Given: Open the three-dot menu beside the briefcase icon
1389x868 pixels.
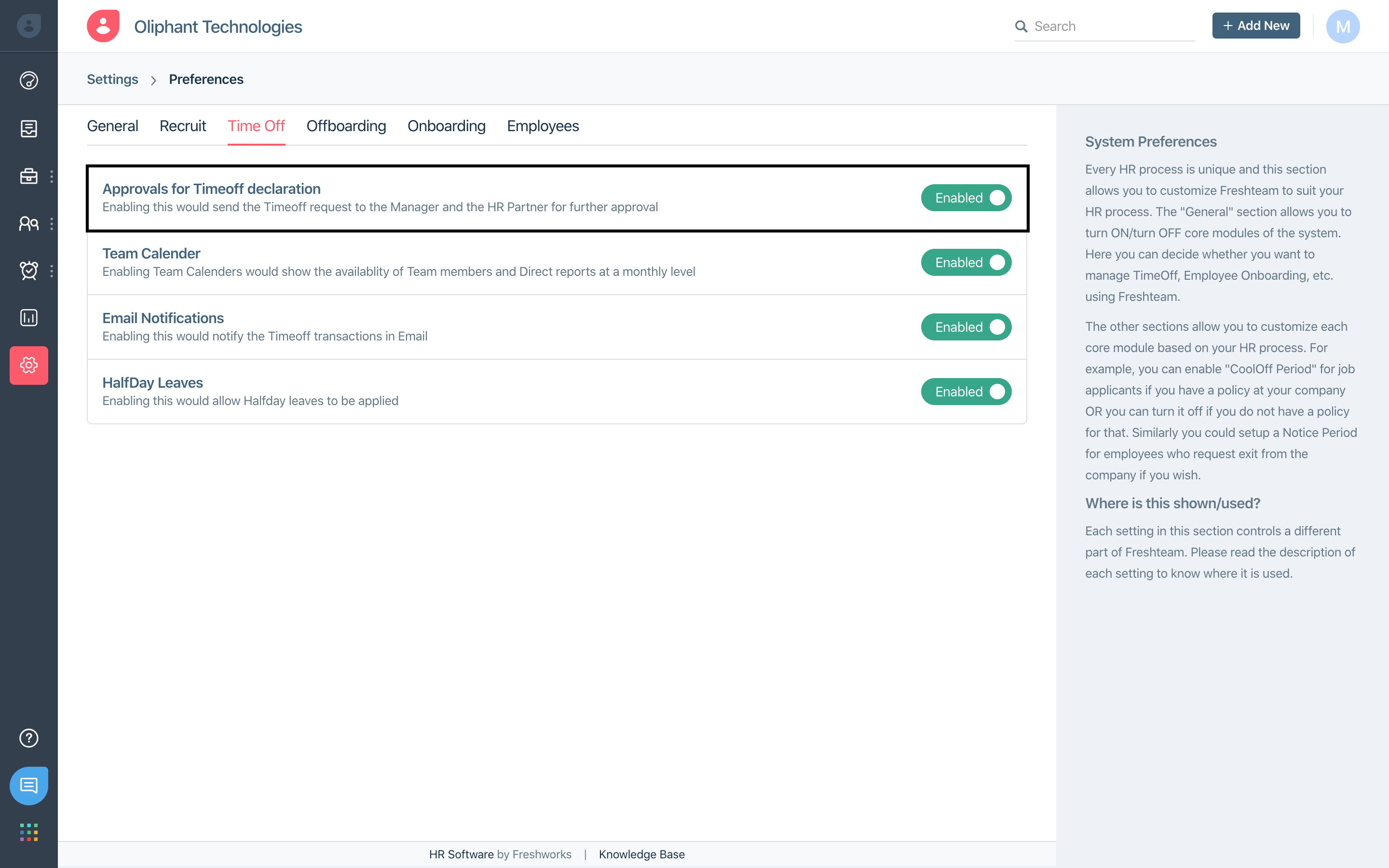Looking at the screenshot, I should tap(53, 177).
